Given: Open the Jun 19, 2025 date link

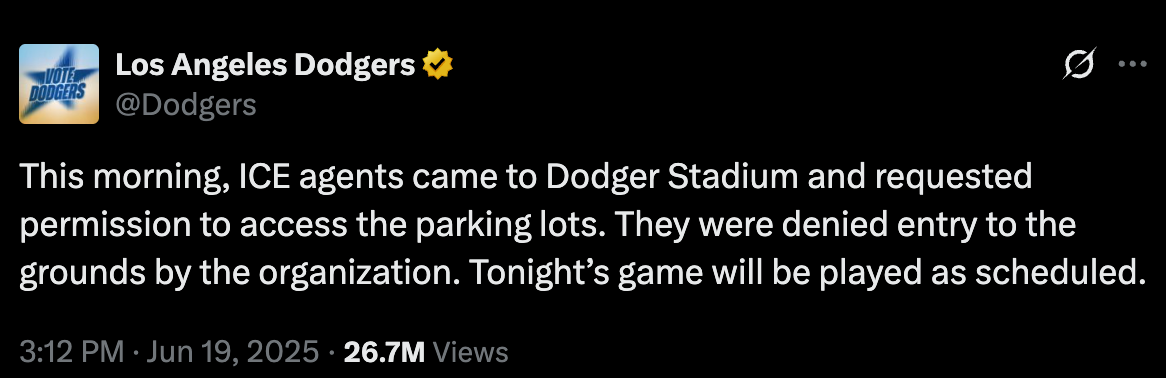Looking at the screenshot, I should tap(232, 351).
